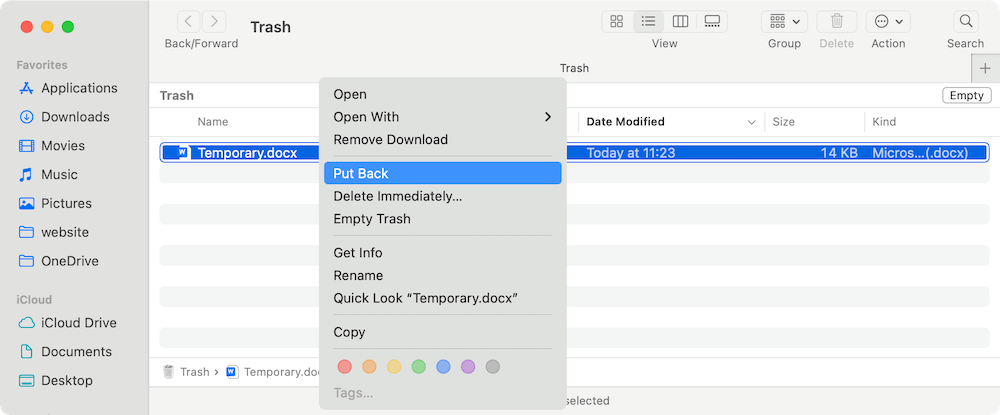Select the Trash tab label

pyautogui.click(x=575, y=68)
